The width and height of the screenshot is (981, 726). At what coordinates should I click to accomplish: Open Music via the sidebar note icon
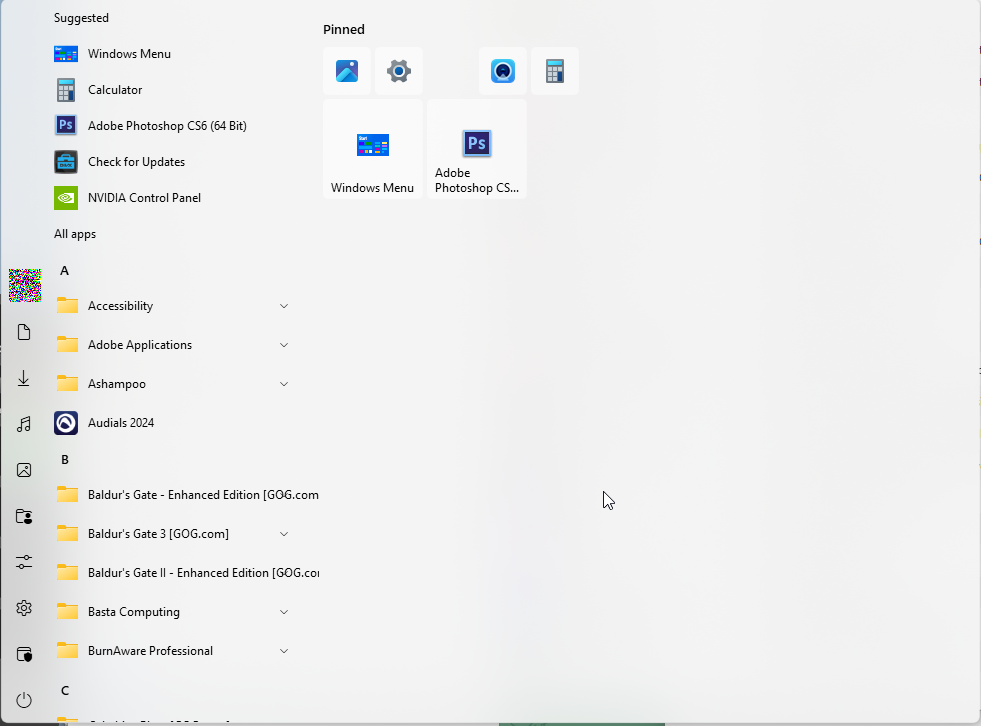pos(24,424)
